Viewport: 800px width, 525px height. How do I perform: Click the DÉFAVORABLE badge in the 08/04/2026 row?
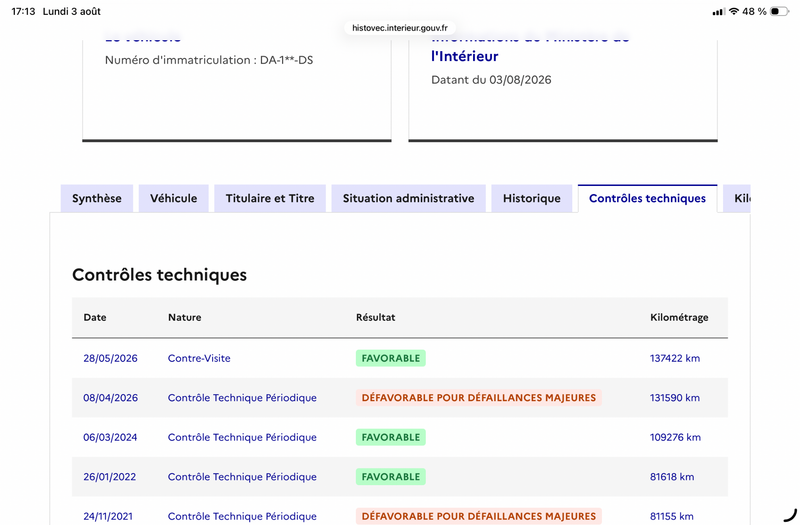tap(479, 397)
